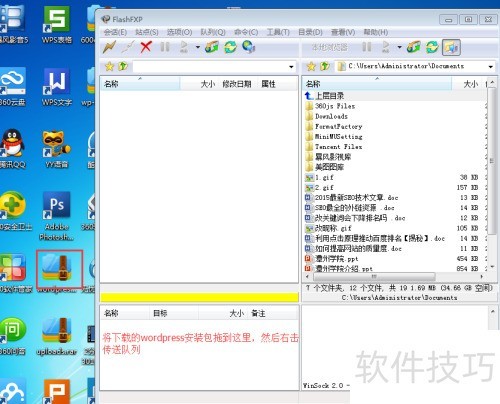Click the empty left path input field
500x404 pixels.
pos(210,67)
